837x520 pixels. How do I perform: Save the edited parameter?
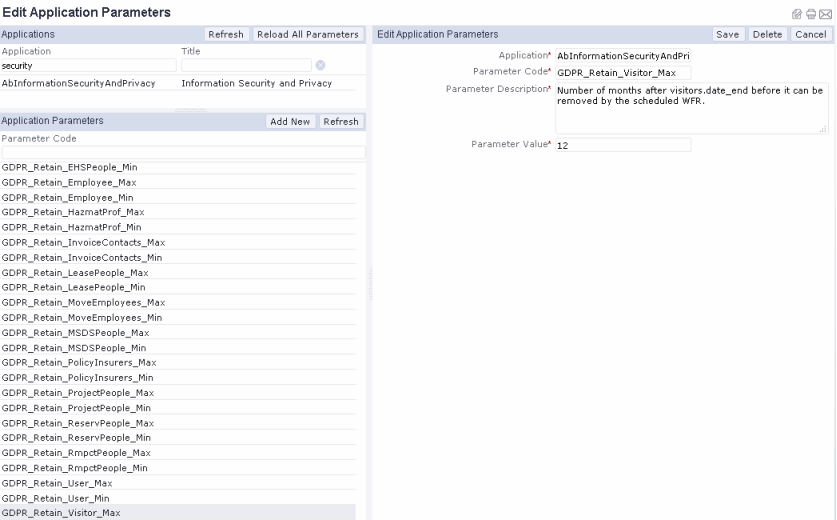727,34
